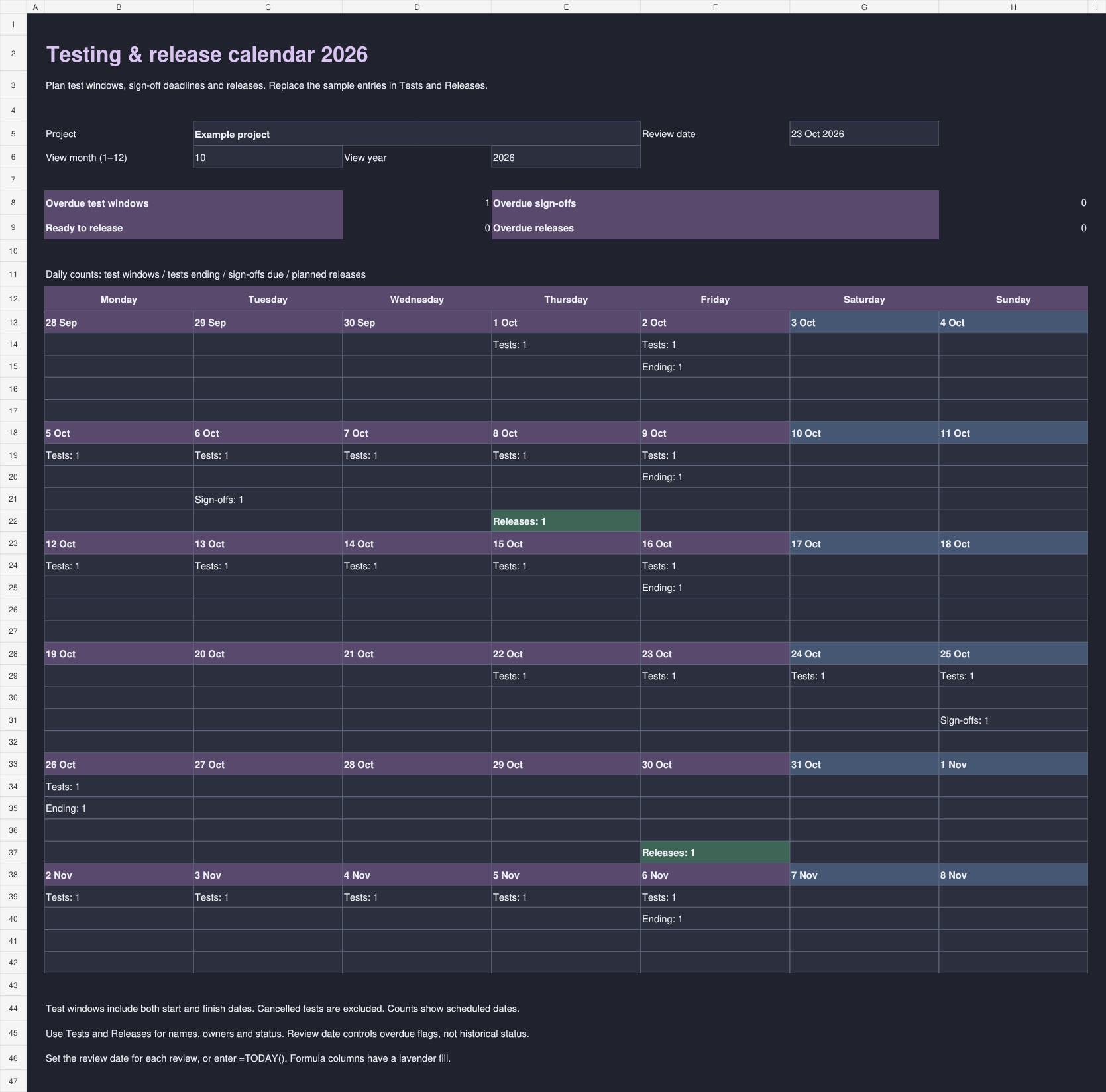Click the Overdue test windows count 1
This screenshot has width=1106, height=1092.
(487, 203)
